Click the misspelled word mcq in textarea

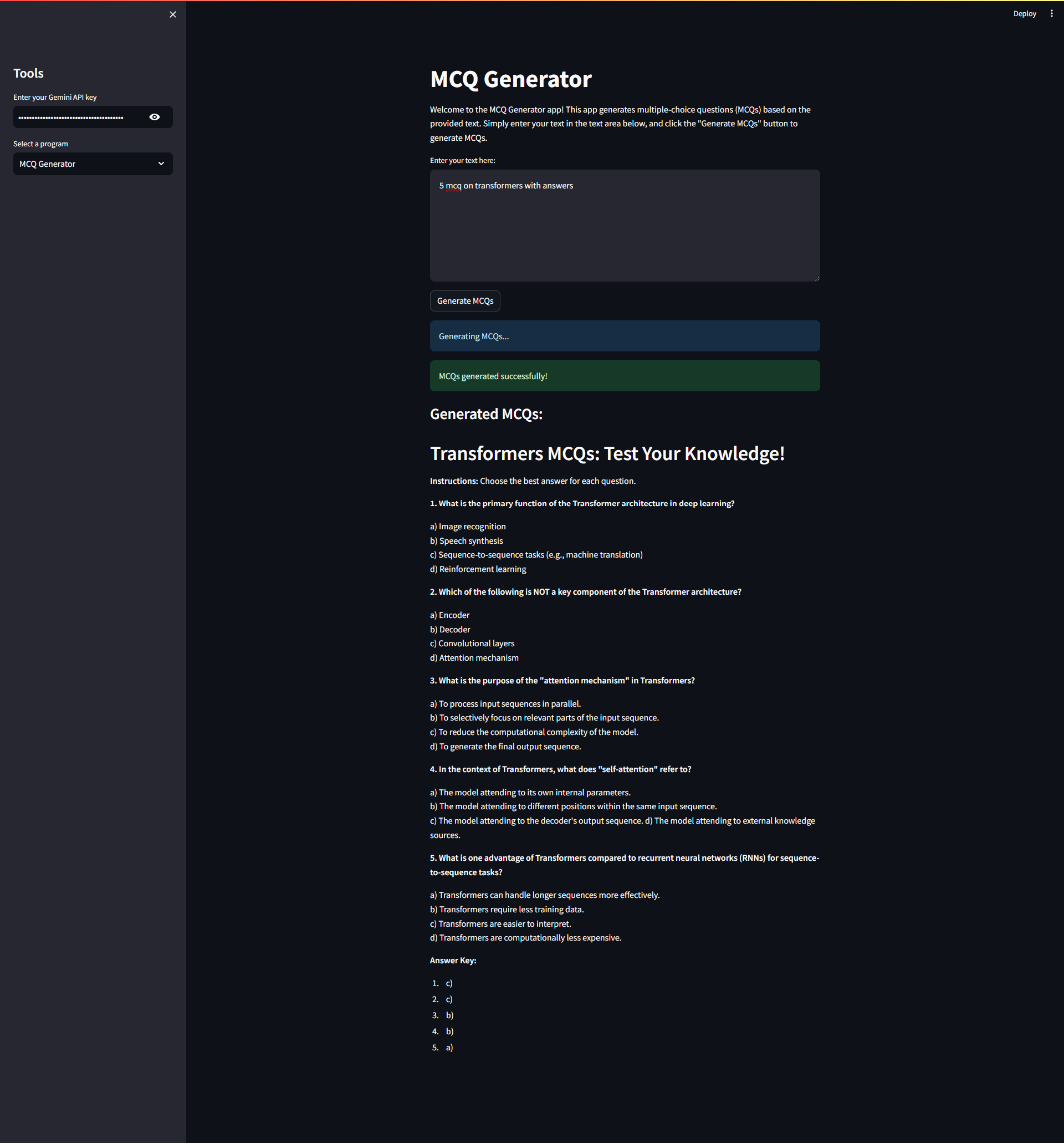[x=453, y=185]
